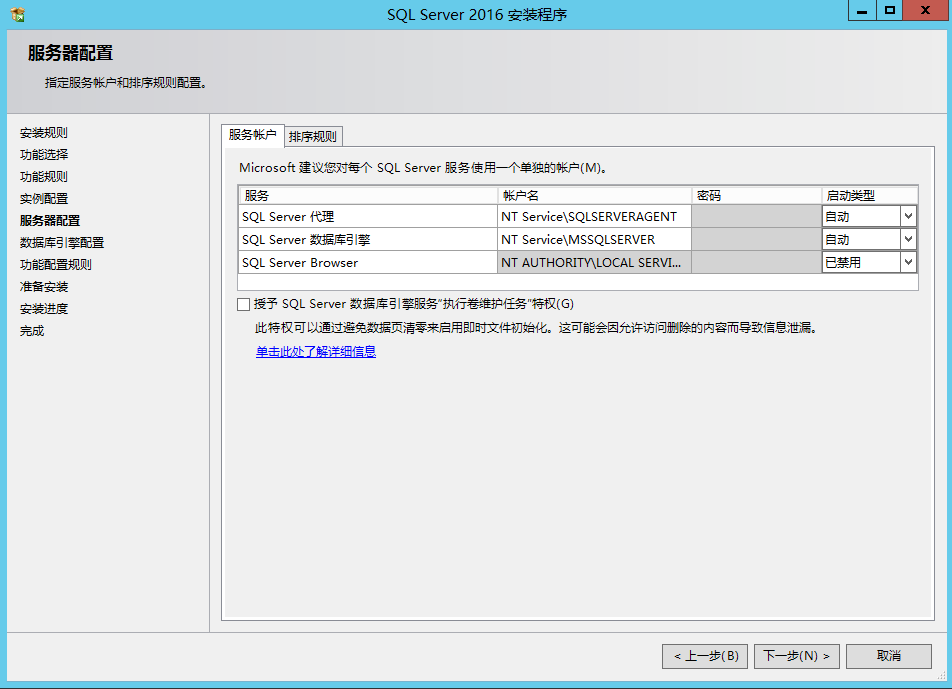The width and height of the screenshot is (952, 689).
Task: Click the 完成 step in sidebar
Action: pyautogui.click(x=32, y=331)
